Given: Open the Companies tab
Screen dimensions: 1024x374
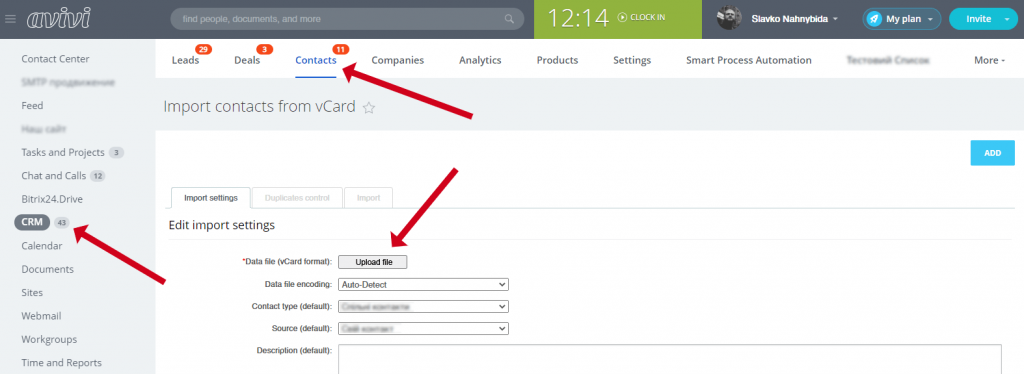Looking at the screenshot, I should (398, 60).
